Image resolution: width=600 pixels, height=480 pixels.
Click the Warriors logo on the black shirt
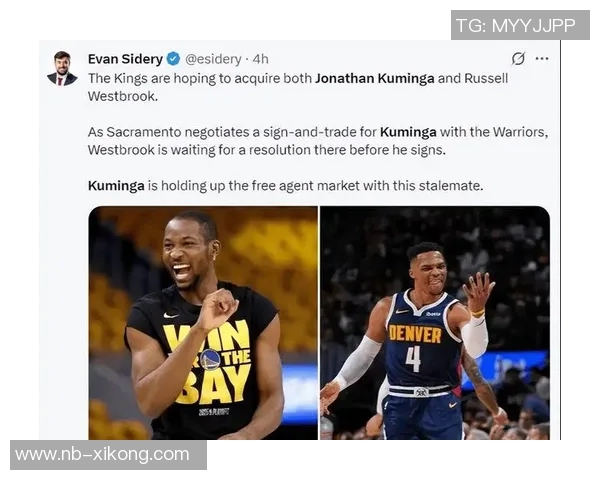[x=210, y=360]
